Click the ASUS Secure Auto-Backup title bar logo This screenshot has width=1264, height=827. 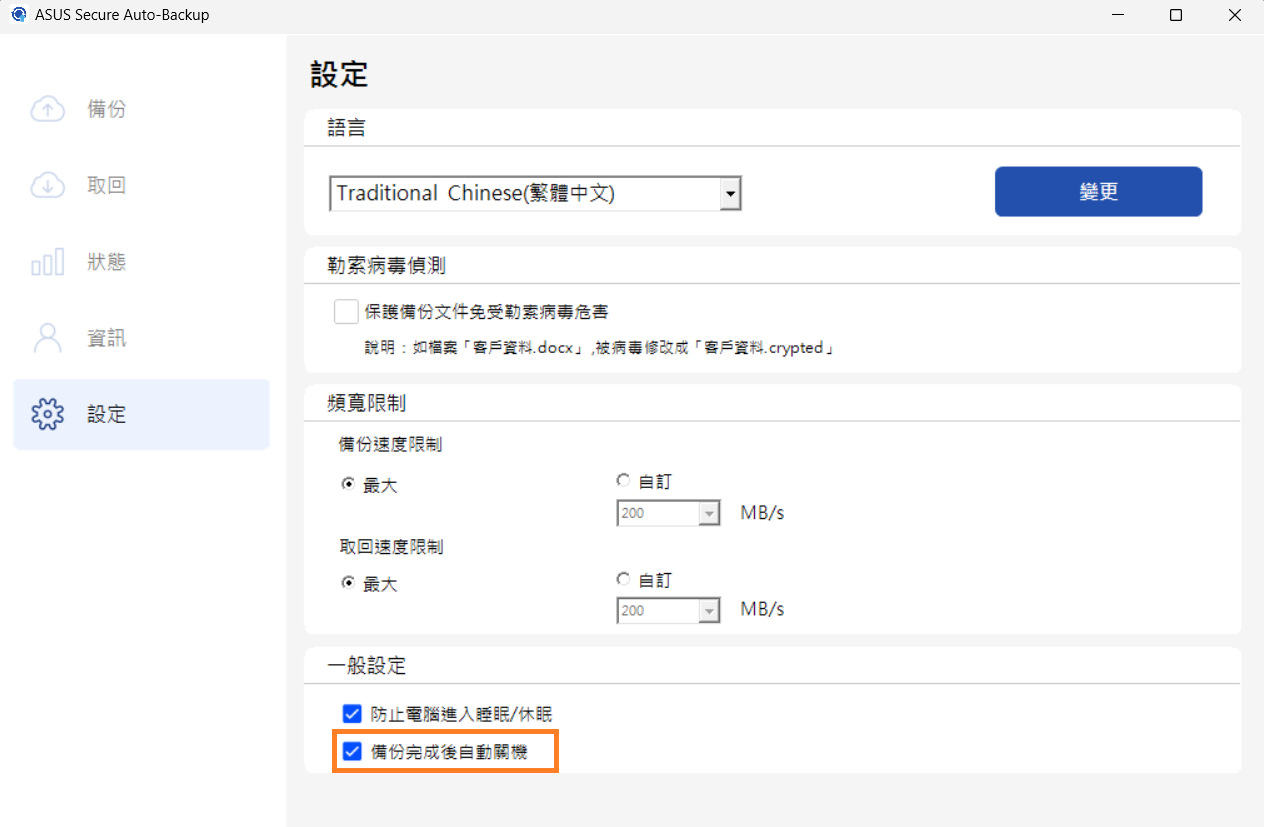18,15
